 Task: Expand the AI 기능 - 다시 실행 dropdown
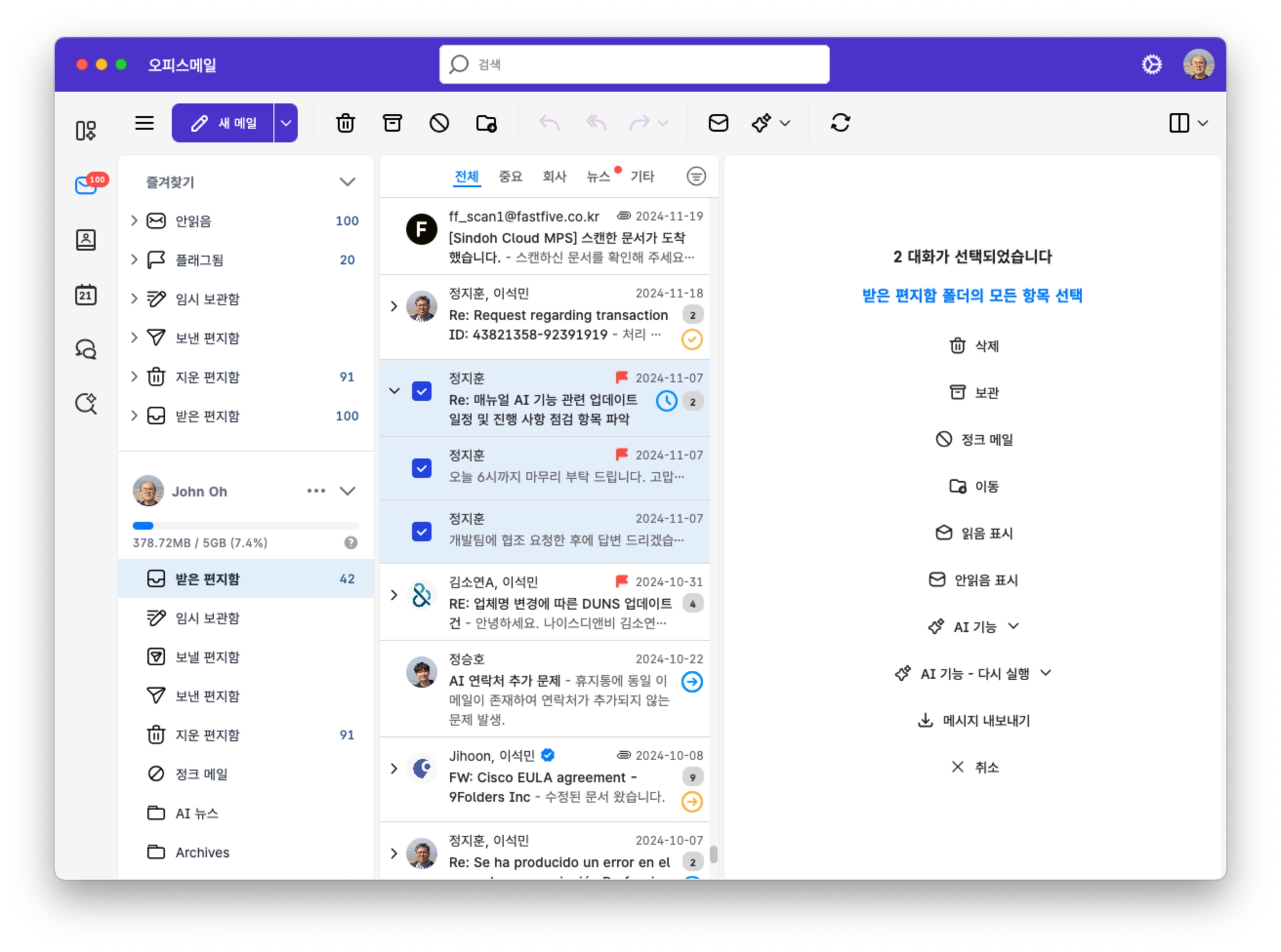click(972, 673)
